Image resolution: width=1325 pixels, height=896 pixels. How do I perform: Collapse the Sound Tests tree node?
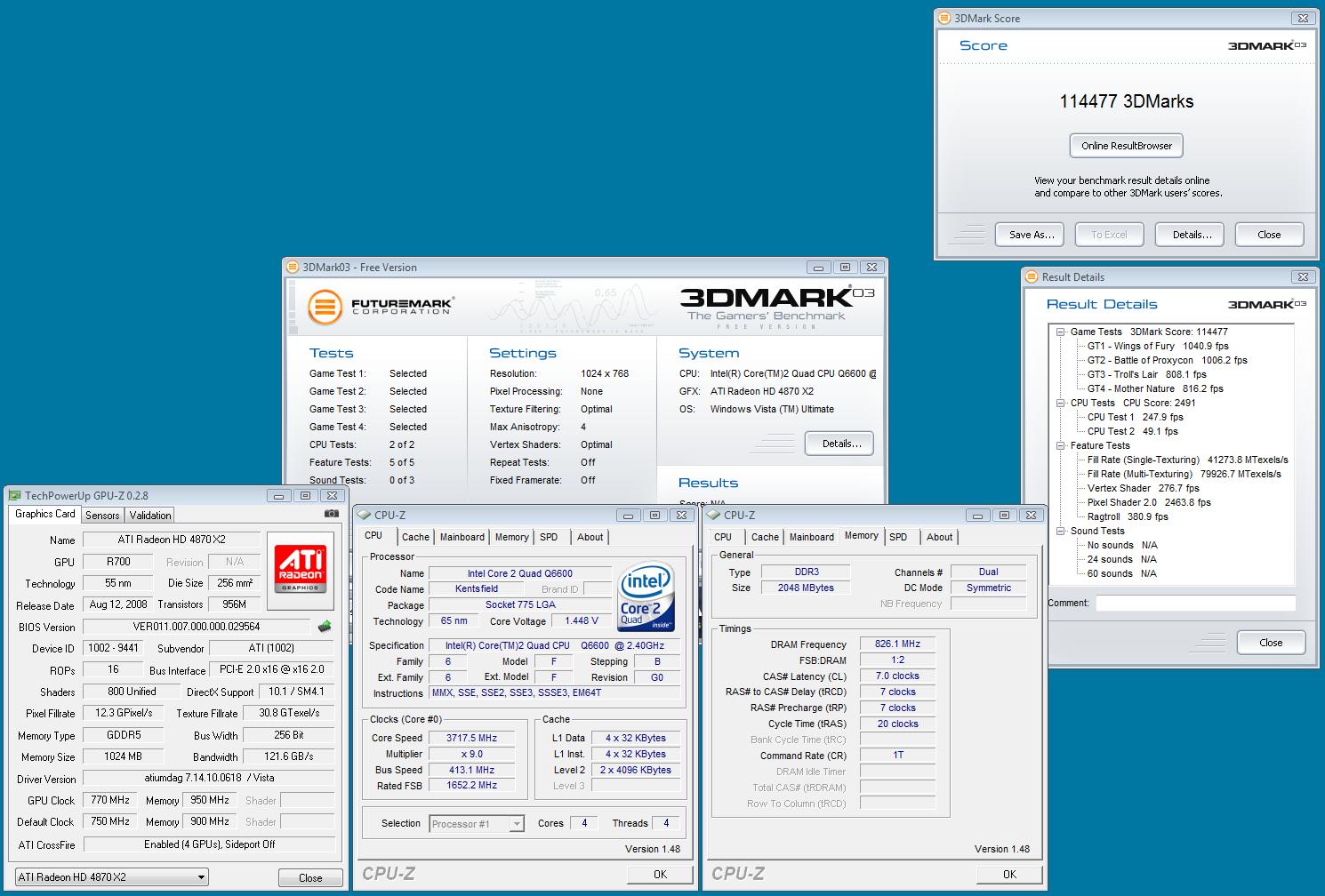(1061, 531)
